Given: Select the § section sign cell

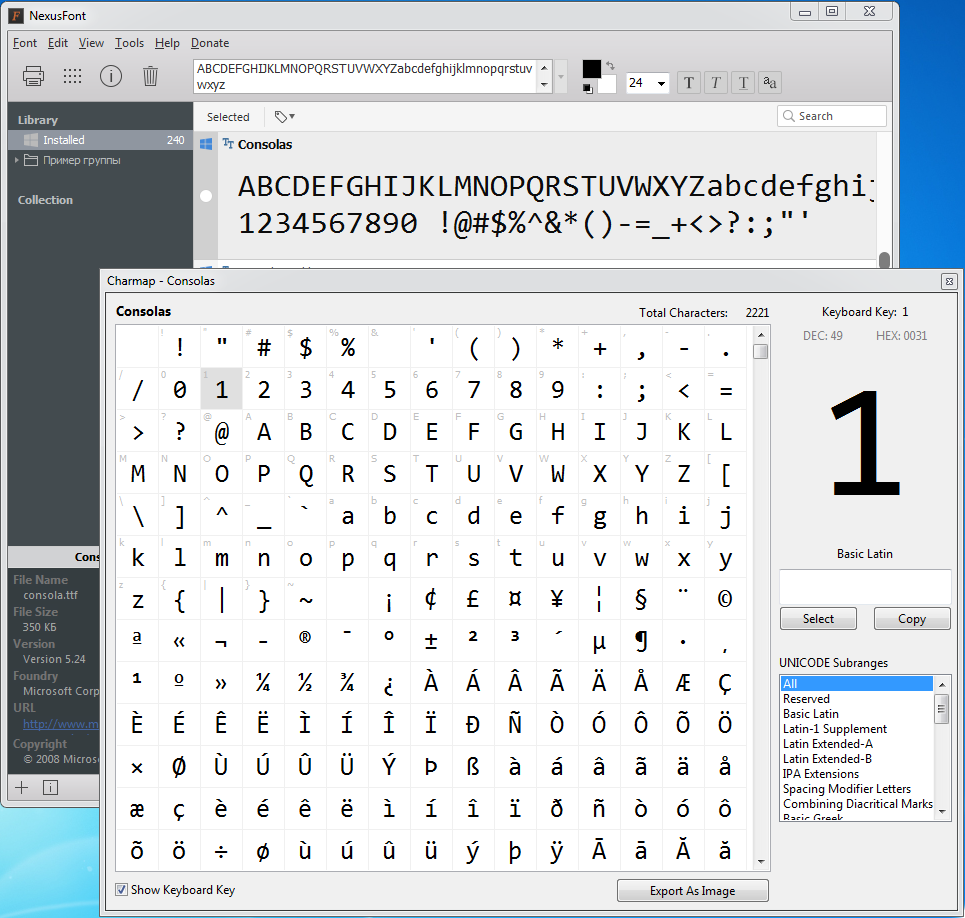Looking at the screenshot, I should click(641, 599).
